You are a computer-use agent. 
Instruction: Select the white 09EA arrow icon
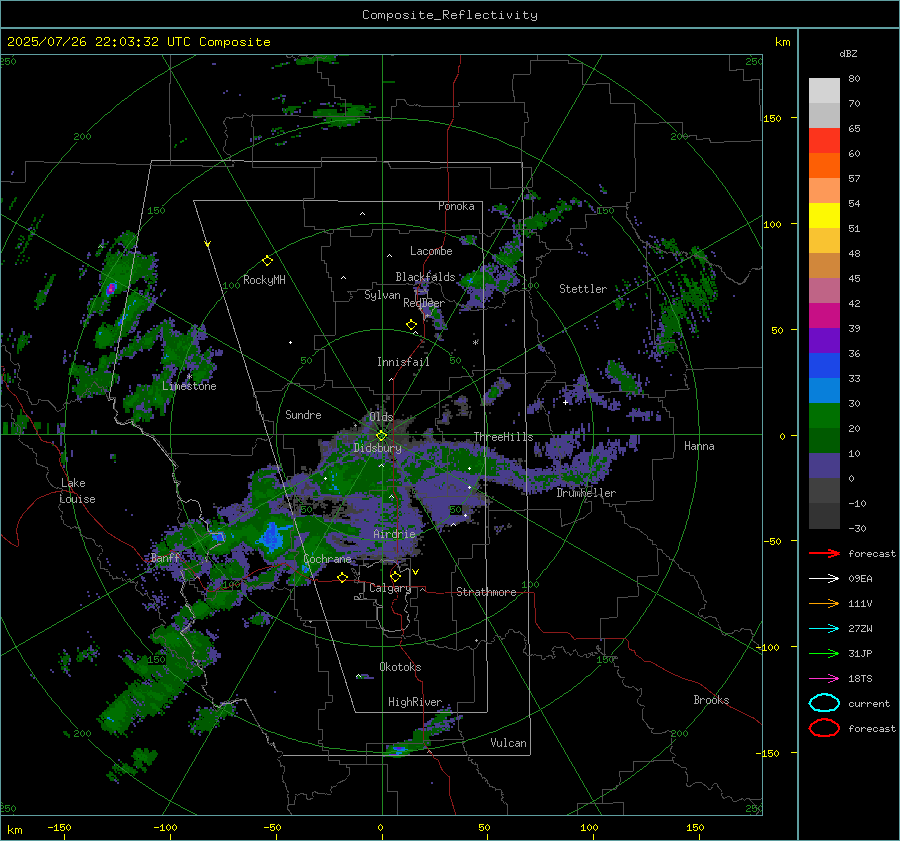(x=824, y=578)
